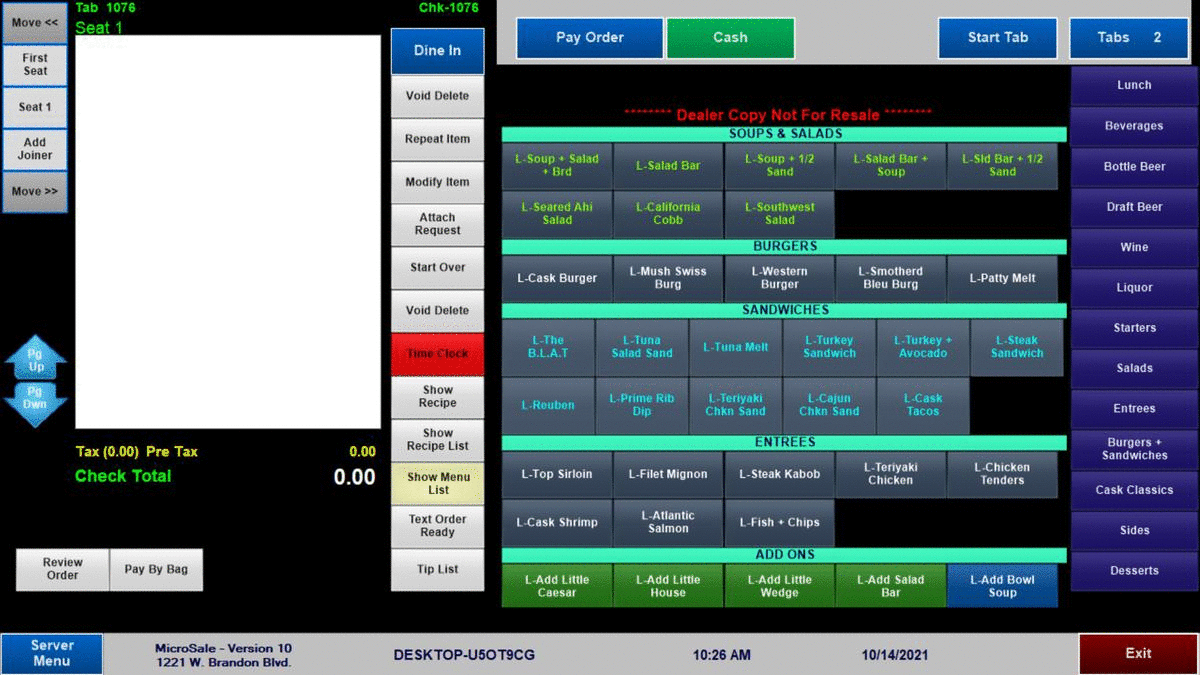The width and height of the screenshot is (1200, 675).
Task: Select the L-Reuben sandwich item
Action: pyautogui.click(x=548, y=406)
